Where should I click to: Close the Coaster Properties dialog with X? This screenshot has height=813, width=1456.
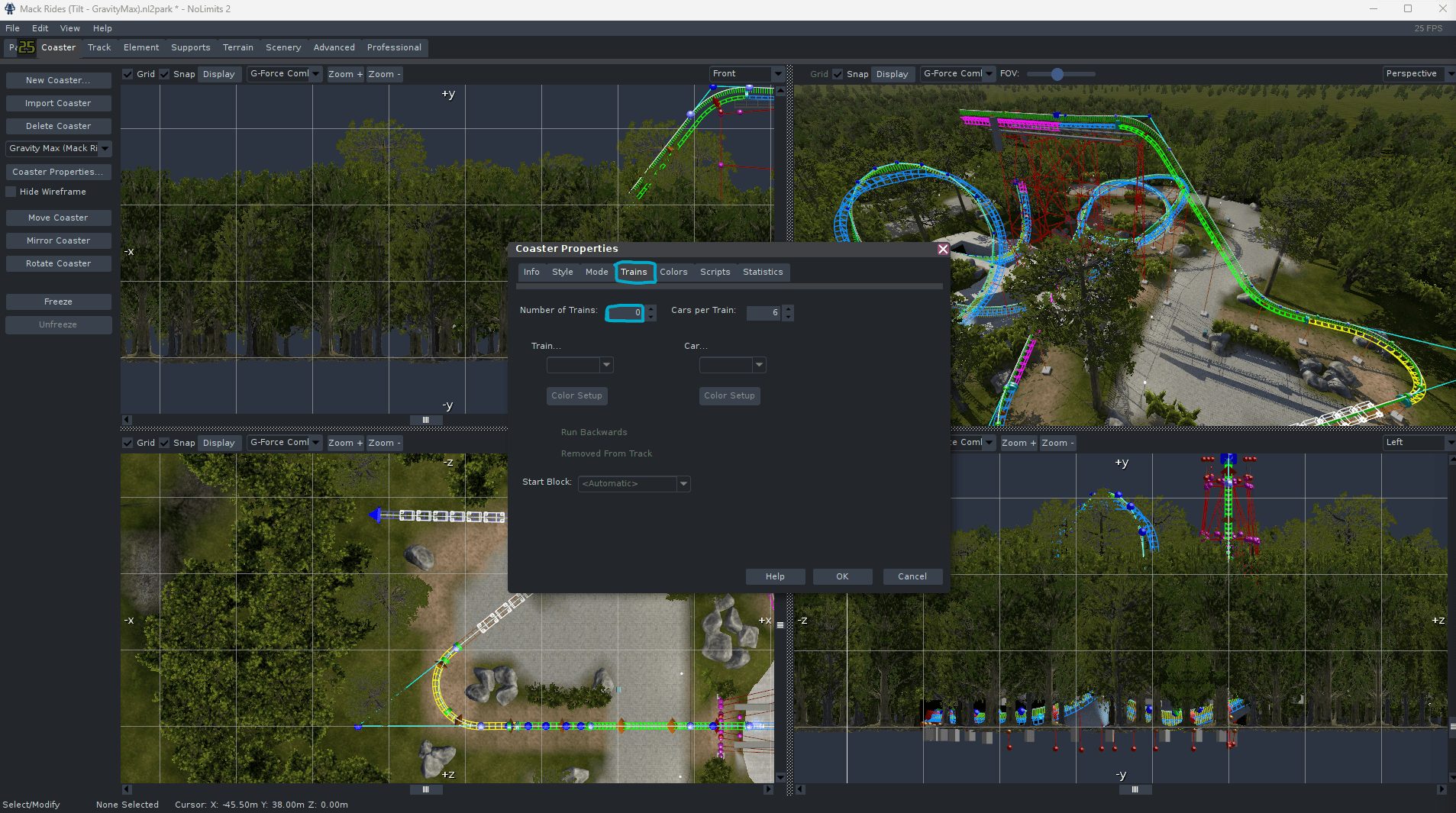point(943,249)
